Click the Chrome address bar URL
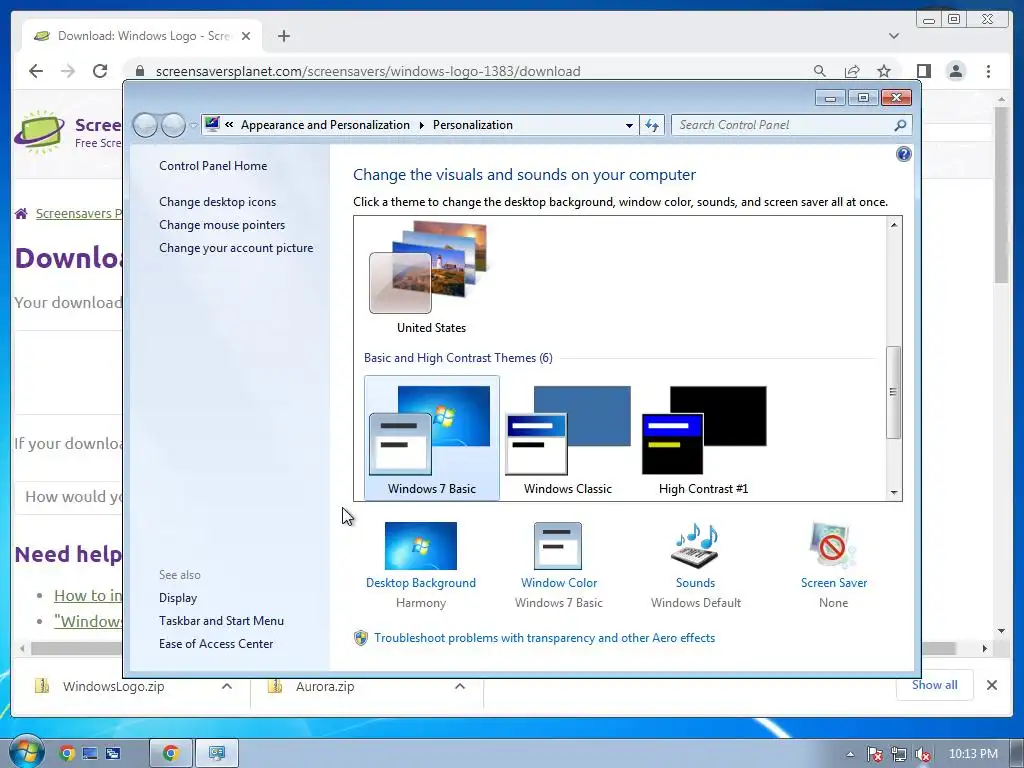Image resolution: width=1024 pixels, height=768 pixels. (368, 71)
